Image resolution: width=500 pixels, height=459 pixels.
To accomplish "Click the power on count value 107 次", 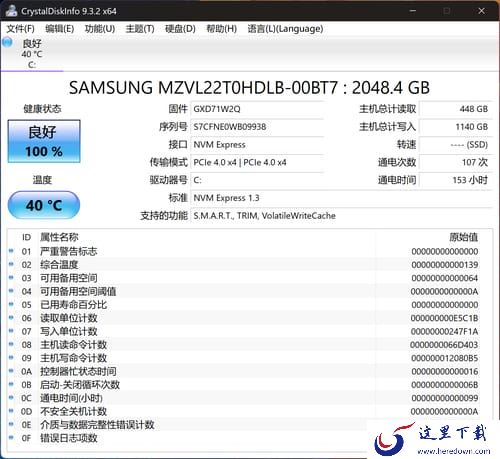I will (455, 163).
